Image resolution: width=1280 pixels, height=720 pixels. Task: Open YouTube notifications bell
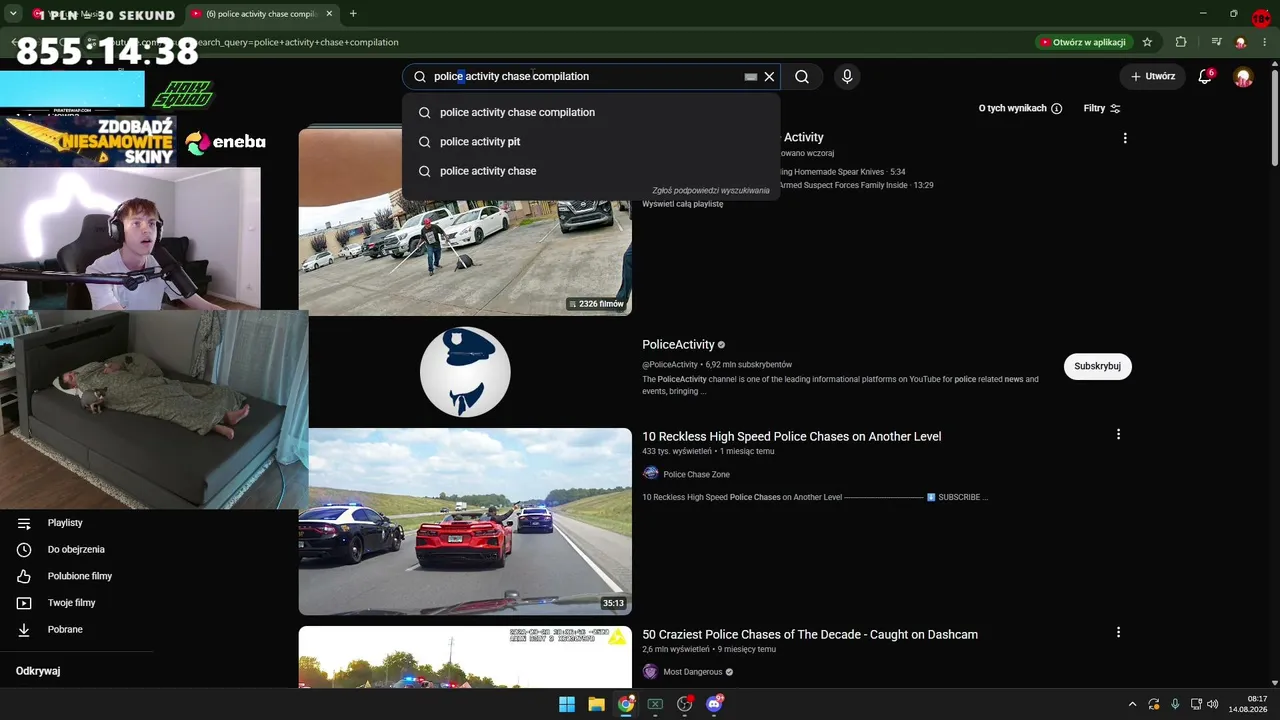(x=1206, y=76)
